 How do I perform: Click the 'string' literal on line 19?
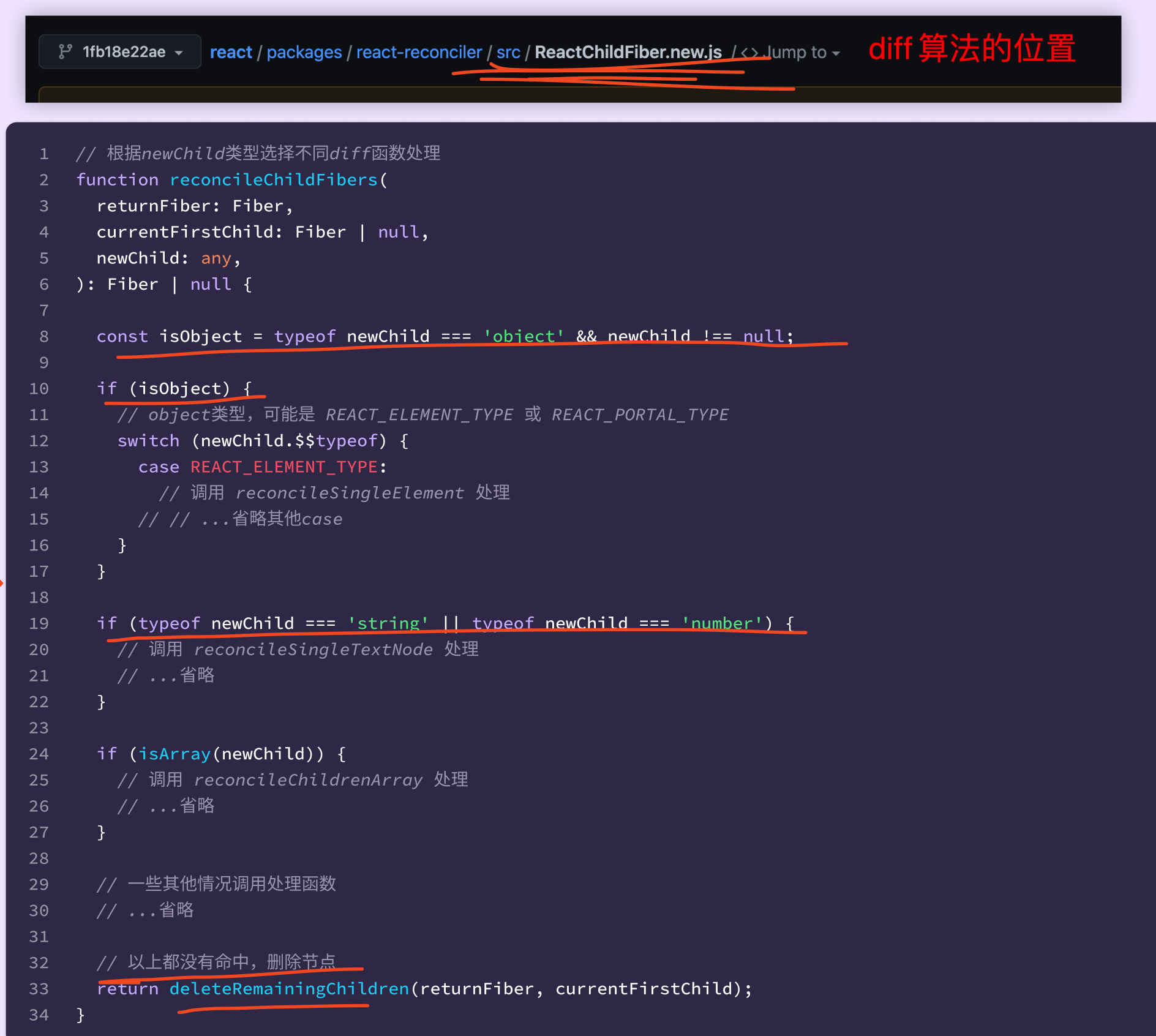[x=388, y=623]
